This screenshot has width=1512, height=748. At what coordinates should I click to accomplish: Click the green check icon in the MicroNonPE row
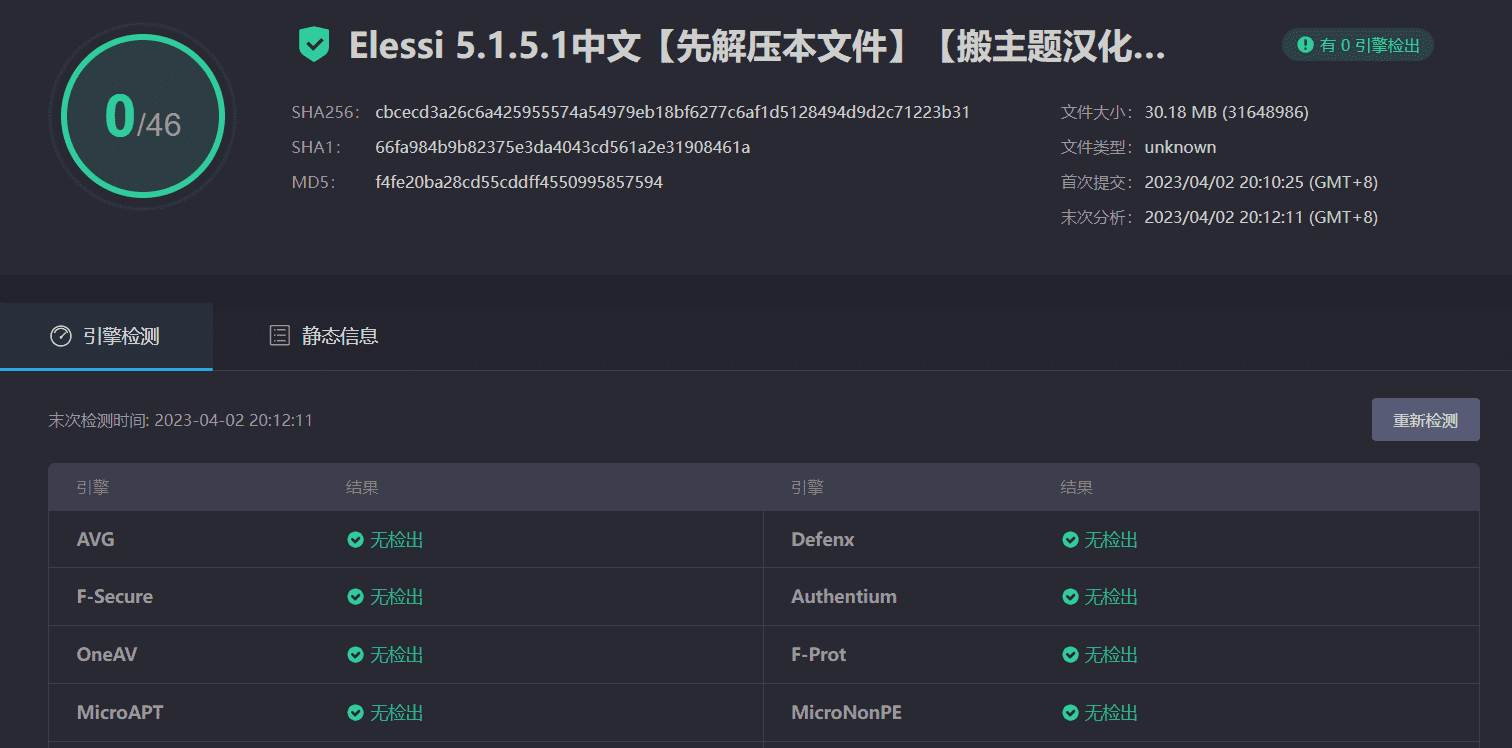coord(1070,713)
